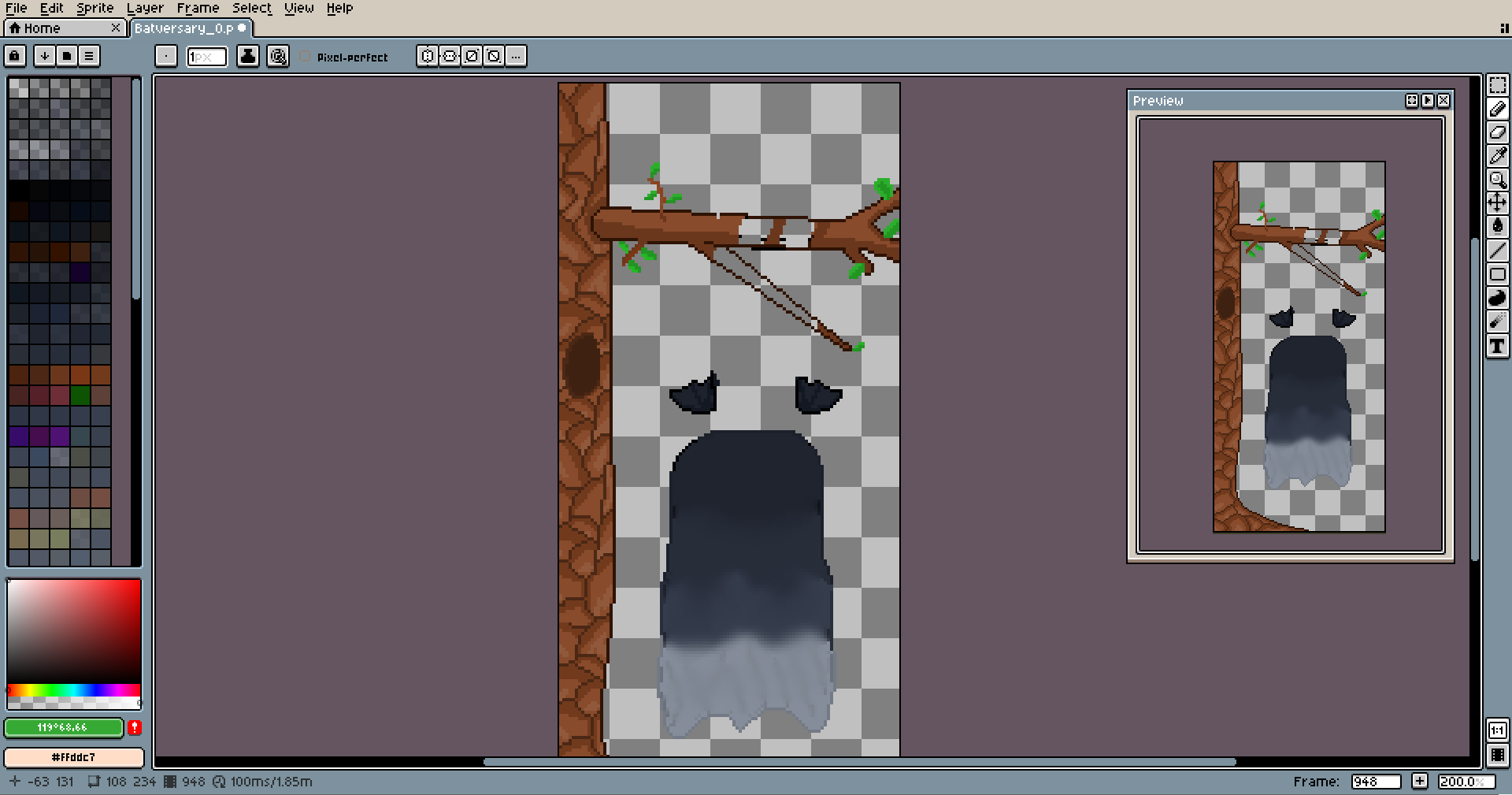This screenshot has height=795, width=1512.
Task: Pick the Eyedropper tool
Action: coord(1497,156)
